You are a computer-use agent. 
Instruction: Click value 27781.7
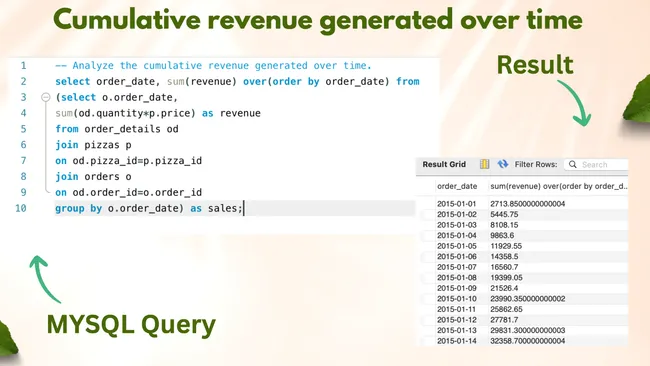[504, 320]
